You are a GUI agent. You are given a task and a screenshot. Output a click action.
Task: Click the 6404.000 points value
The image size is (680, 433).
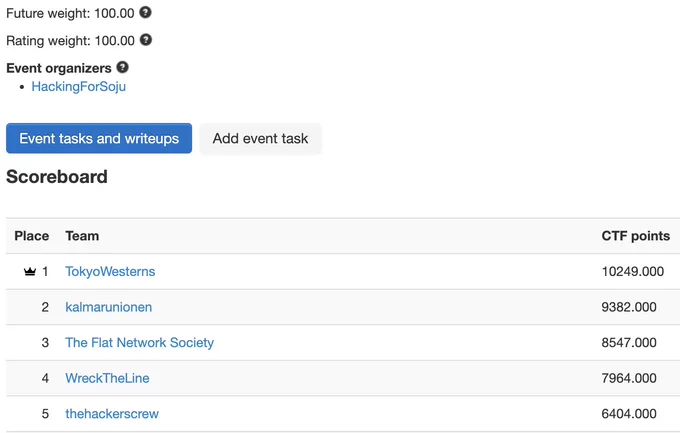[x=628, y=414]
